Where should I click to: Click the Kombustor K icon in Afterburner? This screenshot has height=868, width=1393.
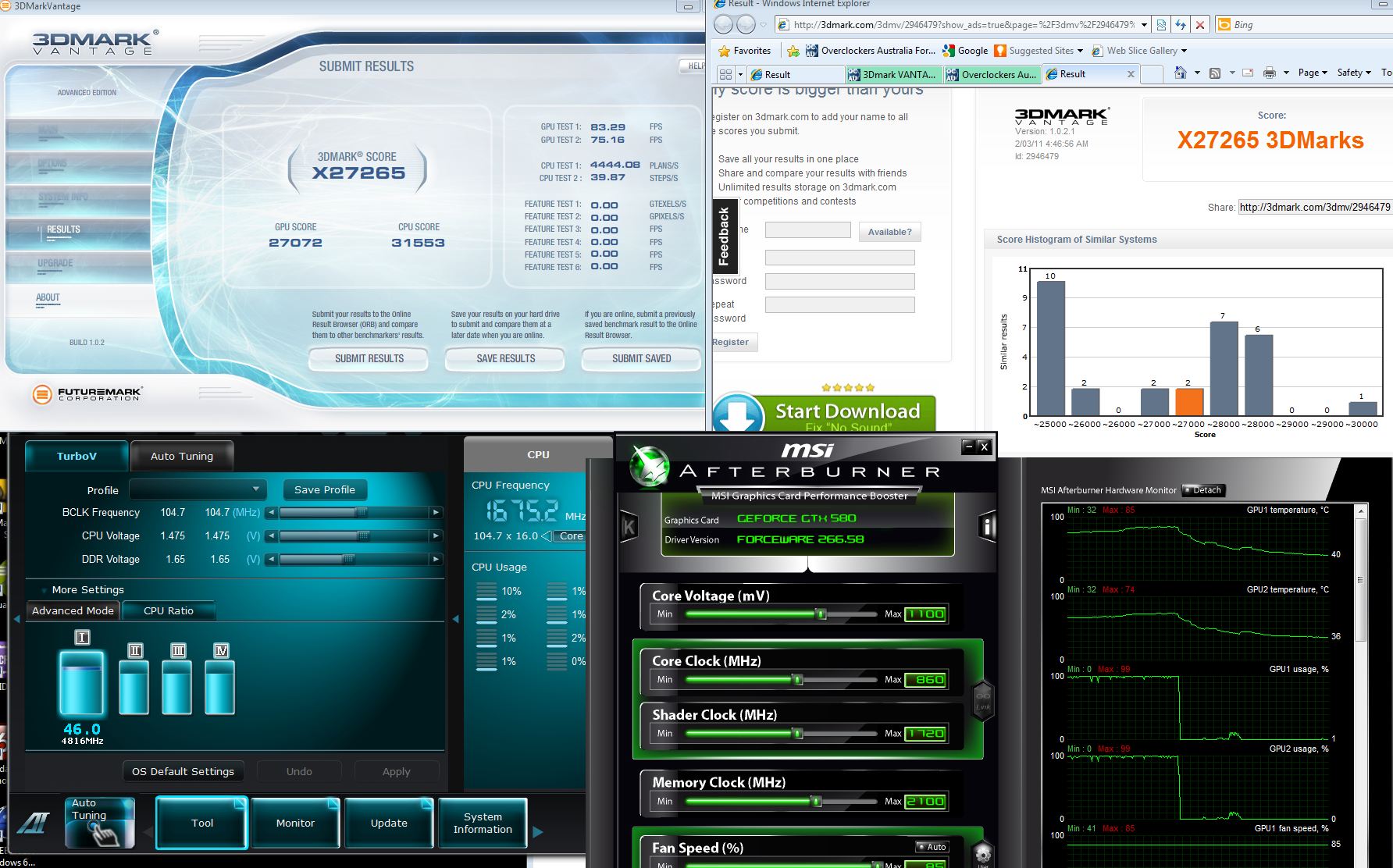click(629, 527)
